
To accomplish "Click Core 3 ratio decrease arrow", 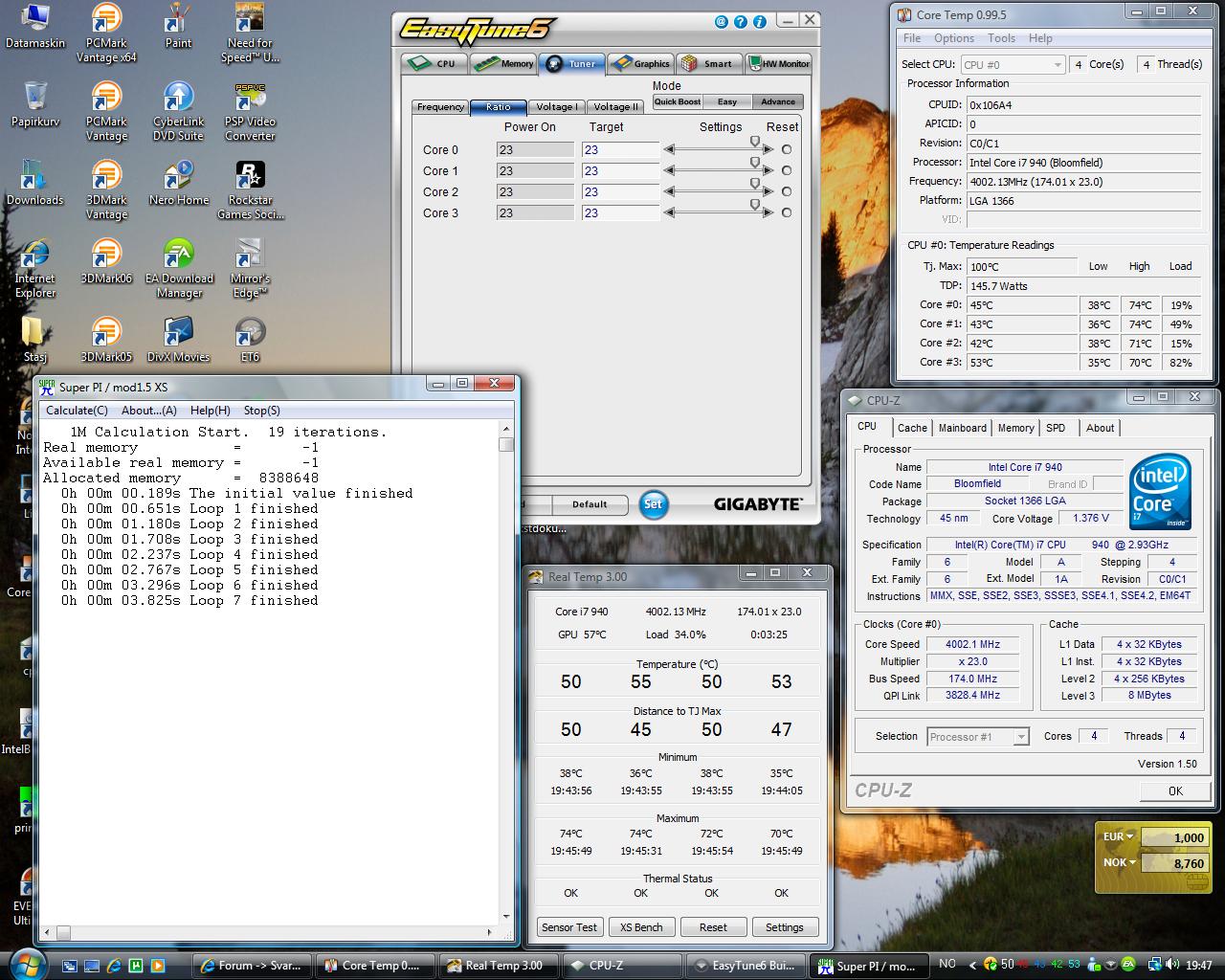I will point(670,212).
